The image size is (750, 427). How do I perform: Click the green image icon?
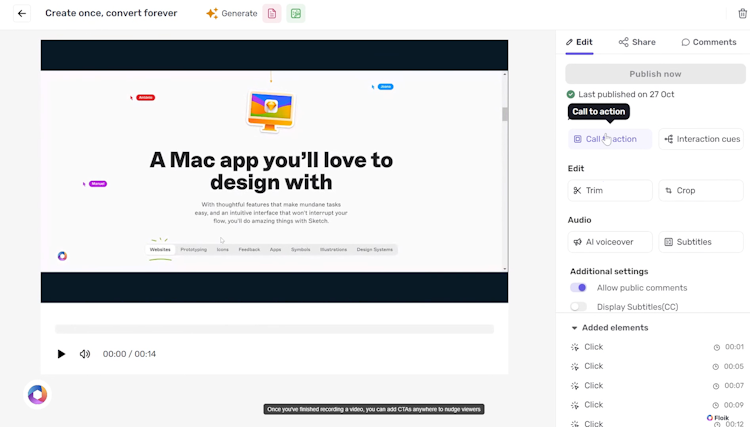(x=296, y=13)
